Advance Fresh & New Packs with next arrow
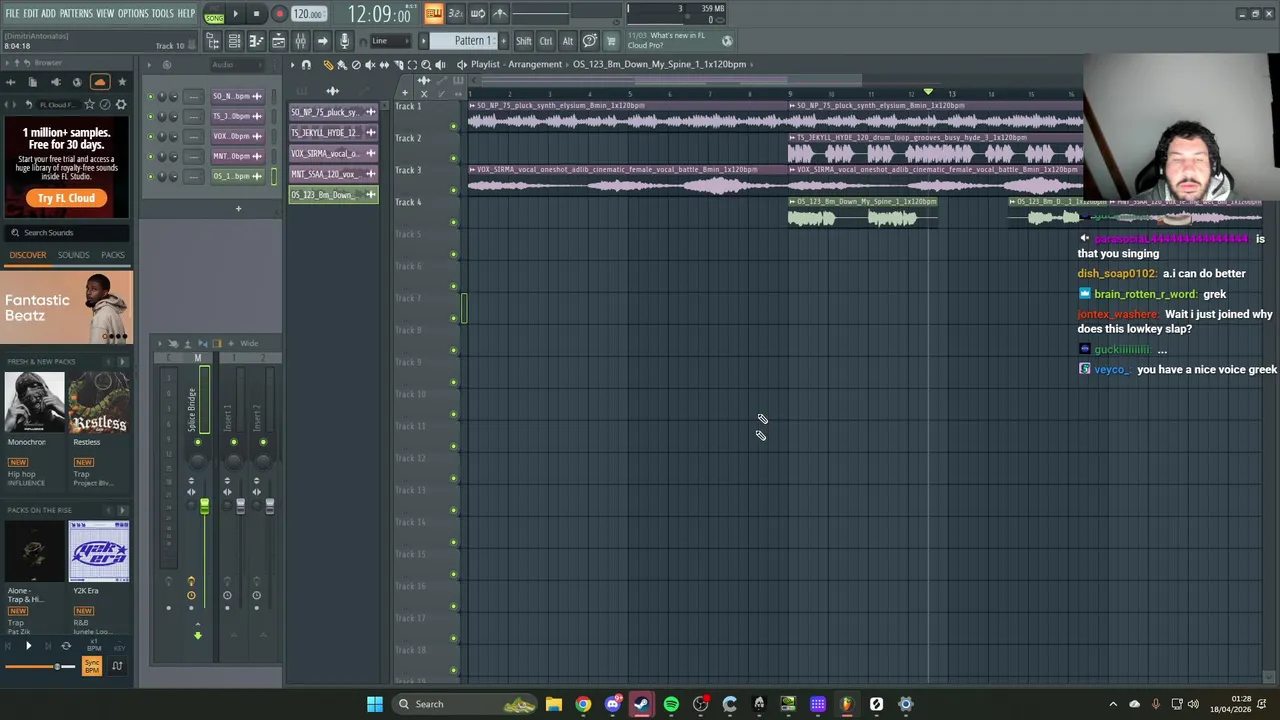The image size is (1280, 720). [x=122, y=361]
